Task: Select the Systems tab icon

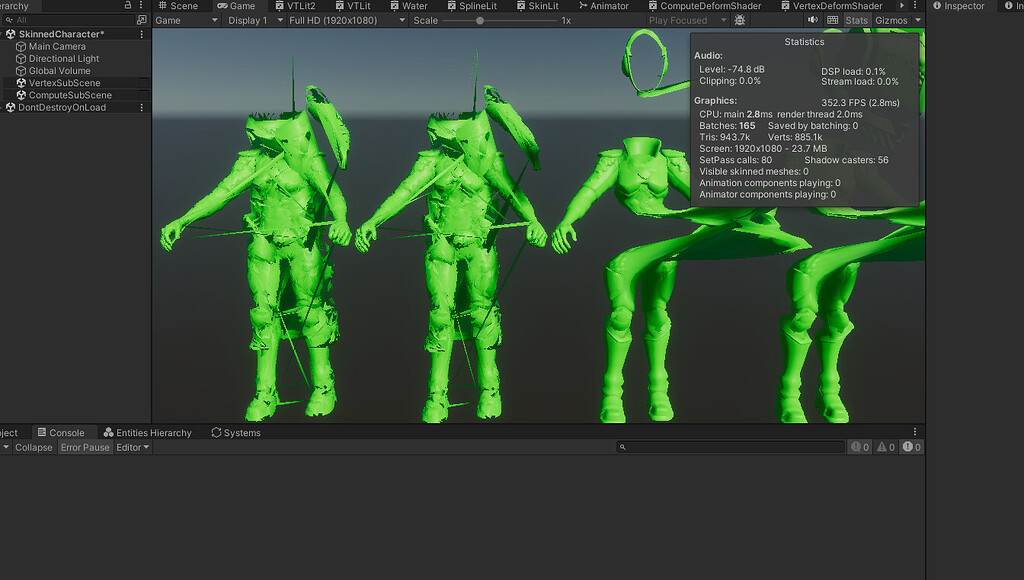Action: coord(216,432)
